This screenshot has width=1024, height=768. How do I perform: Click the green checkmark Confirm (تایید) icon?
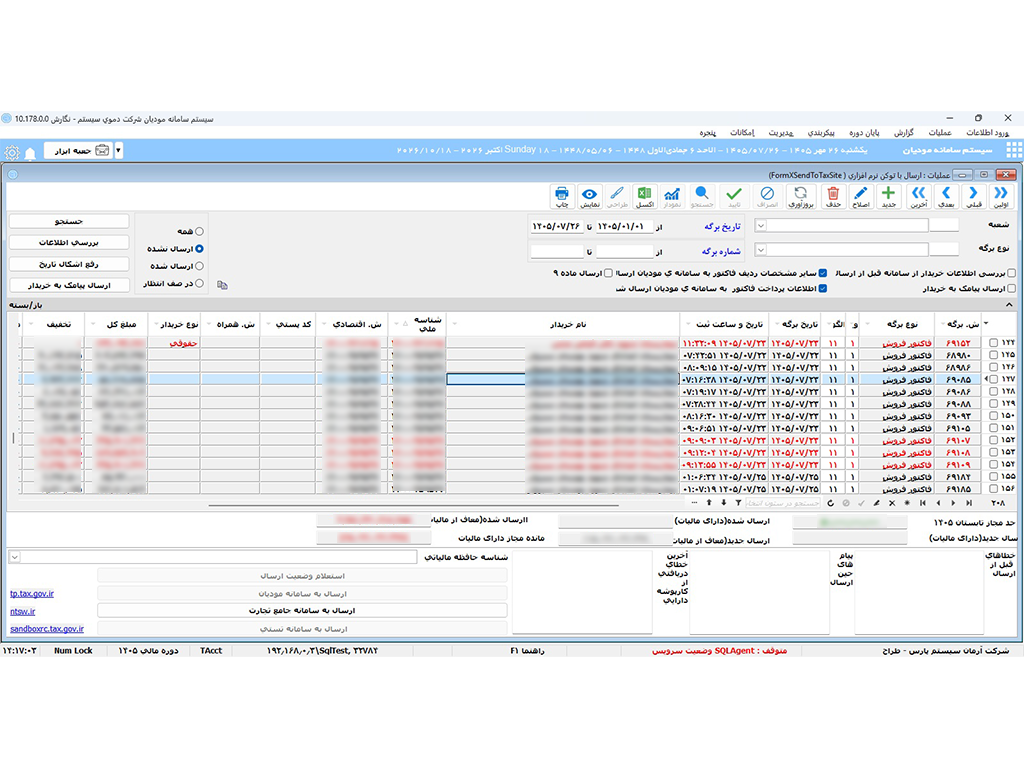(734, 196)
